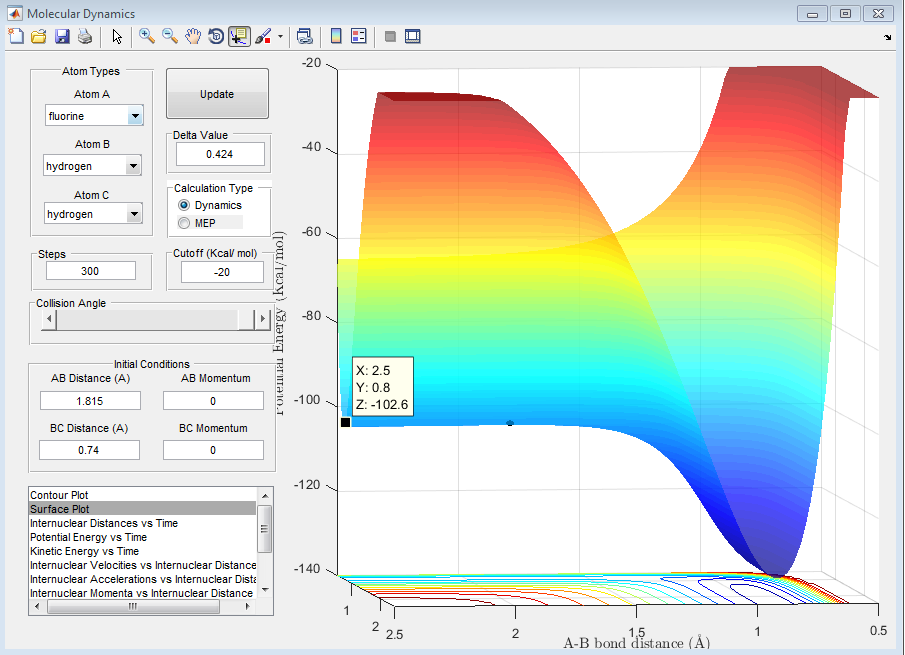
Task: Click the Print Figure icon
Action: pos(85,36)
